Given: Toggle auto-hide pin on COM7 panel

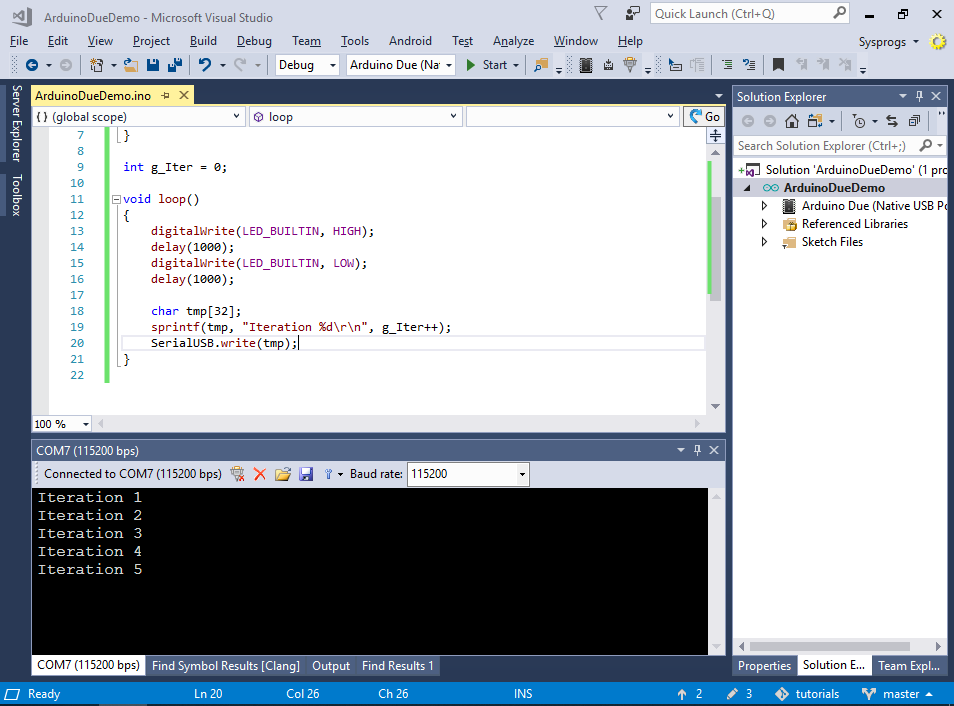Looking at the screenshot, I should [697, 450].
